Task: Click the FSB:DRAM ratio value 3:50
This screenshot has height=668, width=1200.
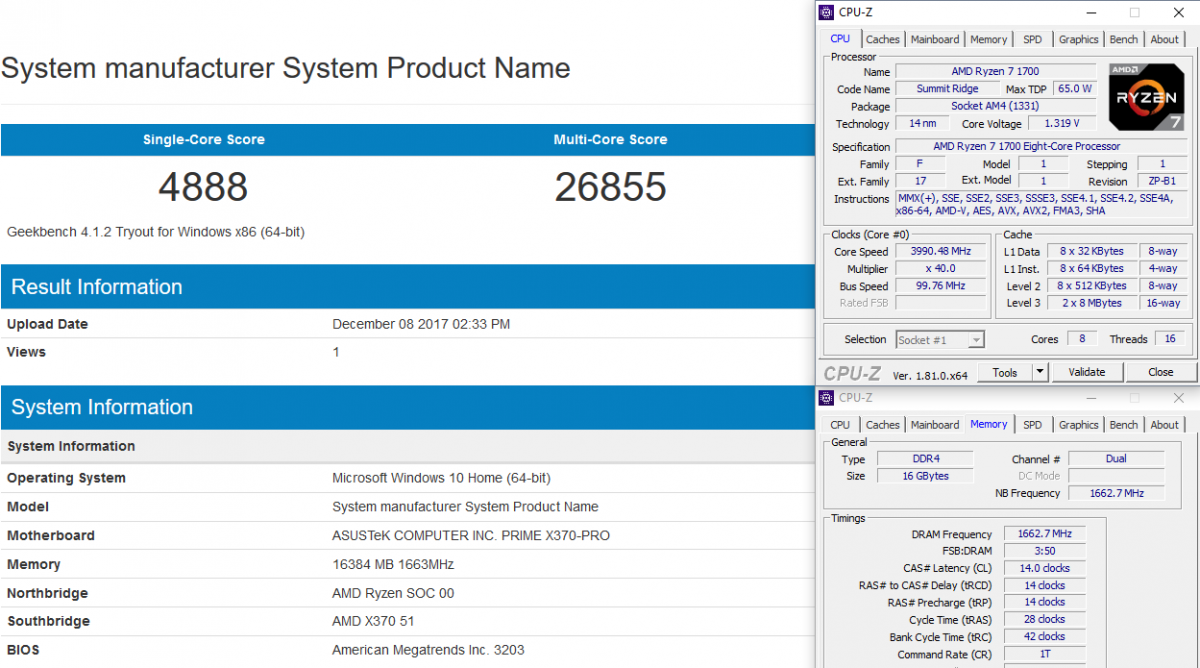Action: [x=1044, y=551]
